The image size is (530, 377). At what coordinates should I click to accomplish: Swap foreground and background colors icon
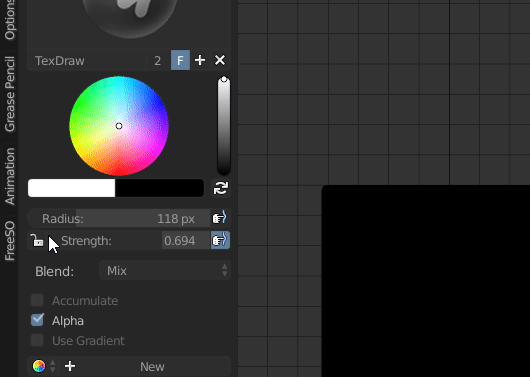221,188
